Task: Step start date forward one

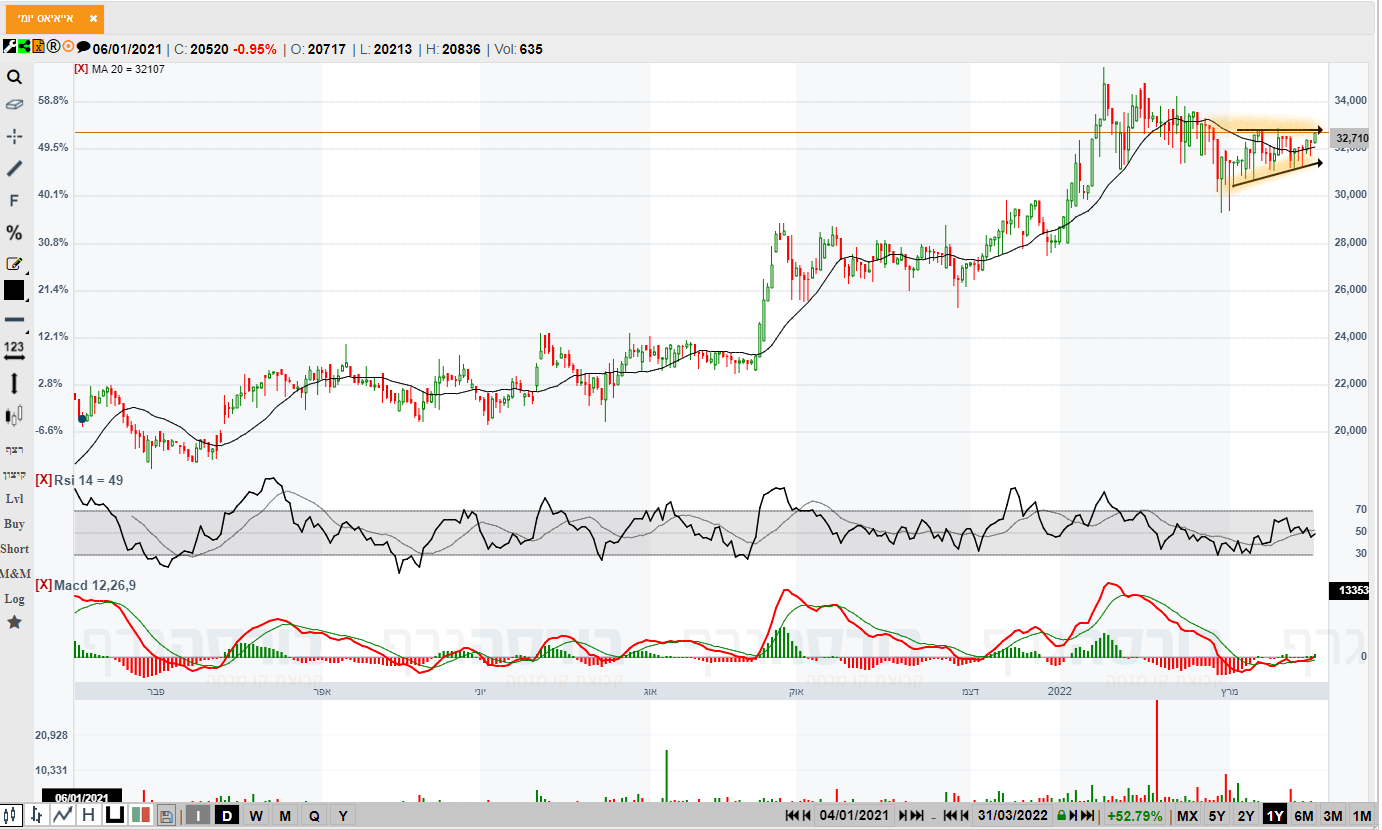Action: (903, 816)
